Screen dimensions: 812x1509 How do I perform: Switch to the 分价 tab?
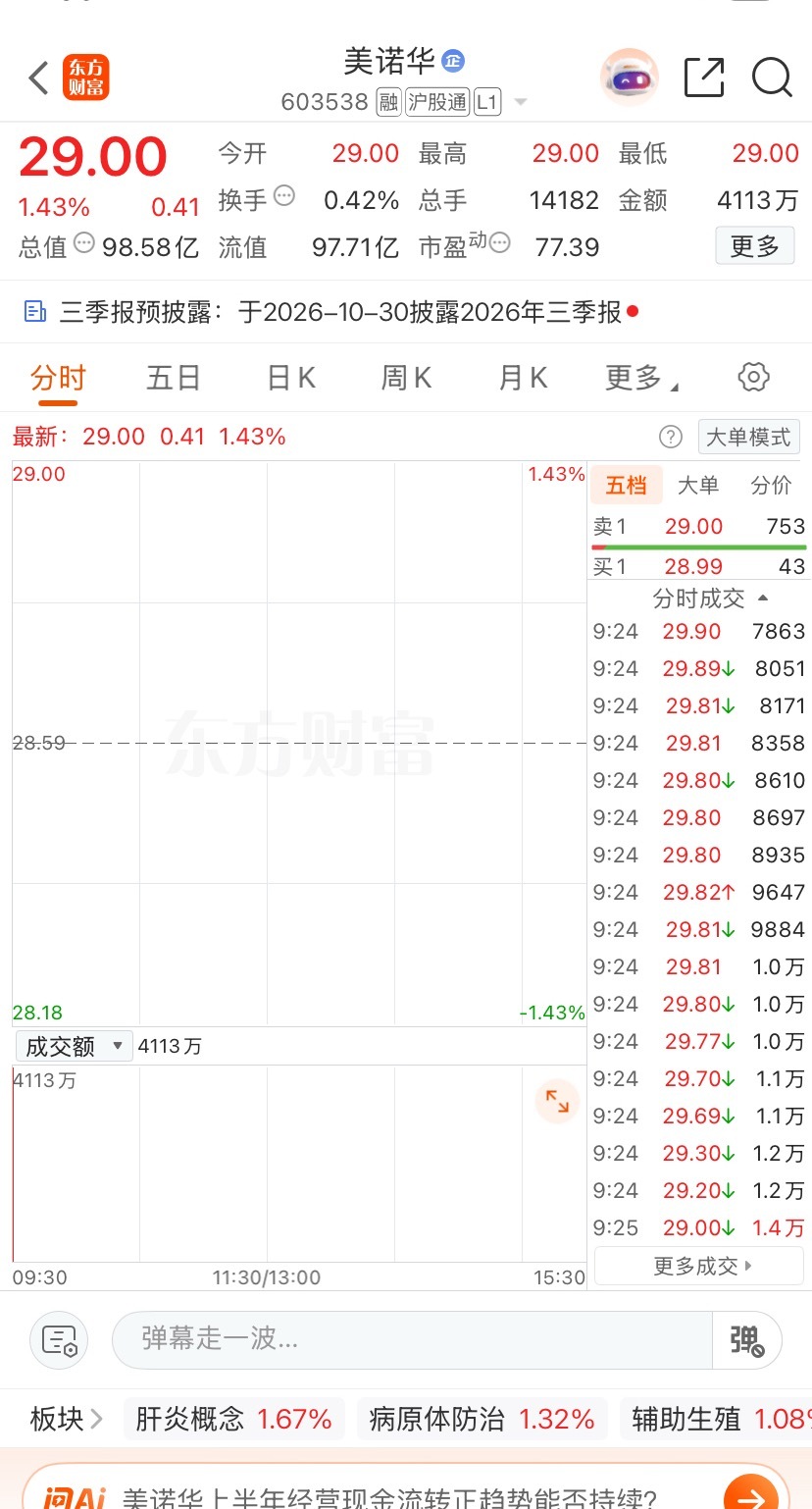pos(771,485)
